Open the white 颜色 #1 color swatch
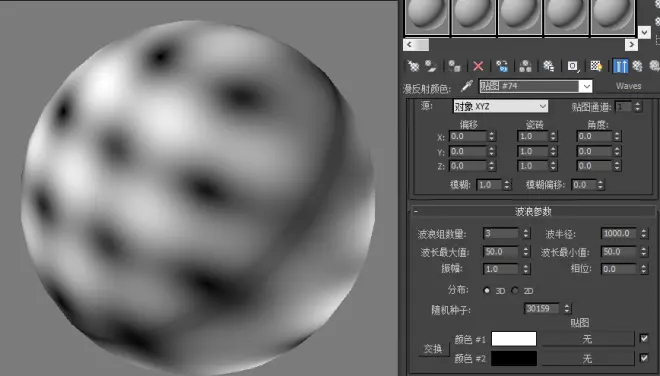 [x=514, y=339]
